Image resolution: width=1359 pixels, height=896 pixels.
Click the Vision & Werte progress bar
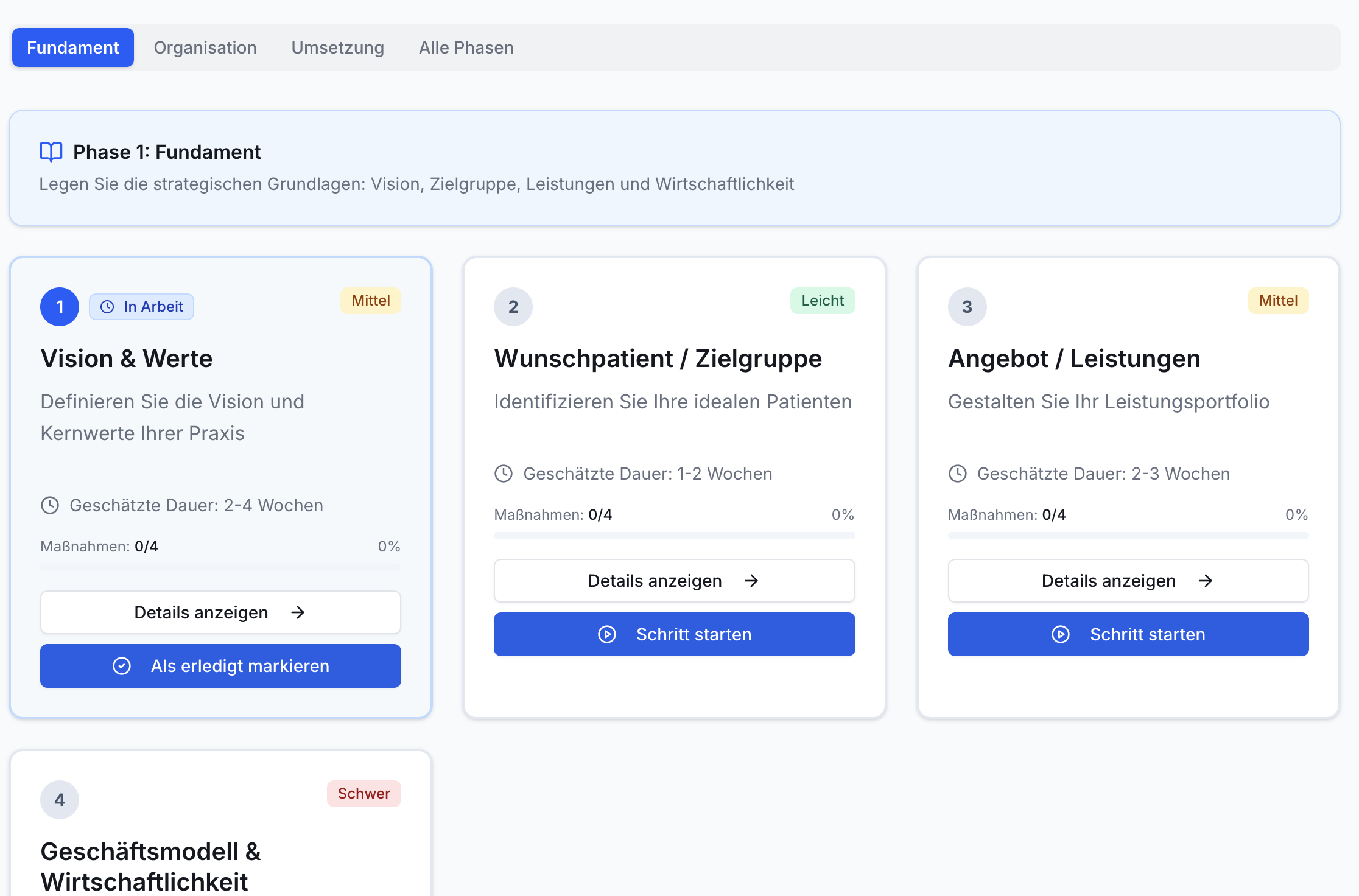[x=220, y=567]
